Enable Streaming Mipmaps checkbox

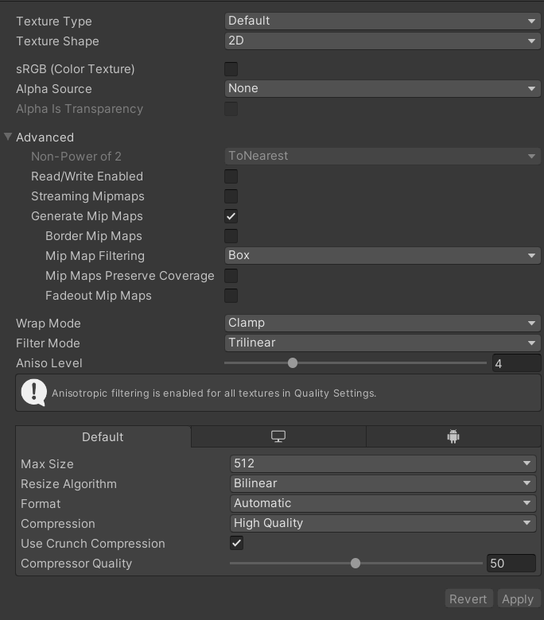pyautogui.click(x=231, y=196)
